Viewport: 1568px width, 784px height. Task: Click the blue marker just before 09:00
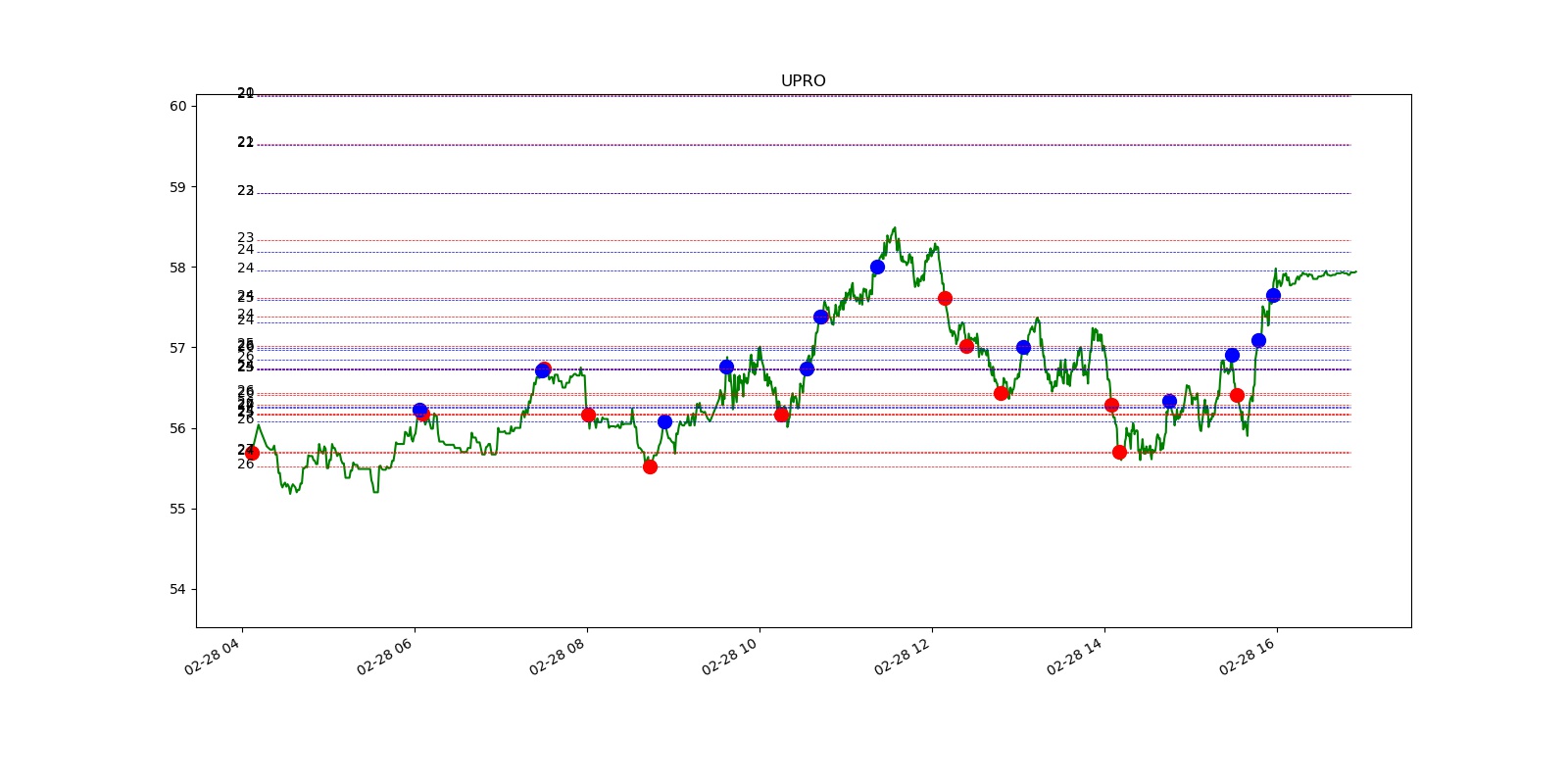coord(664,421)
